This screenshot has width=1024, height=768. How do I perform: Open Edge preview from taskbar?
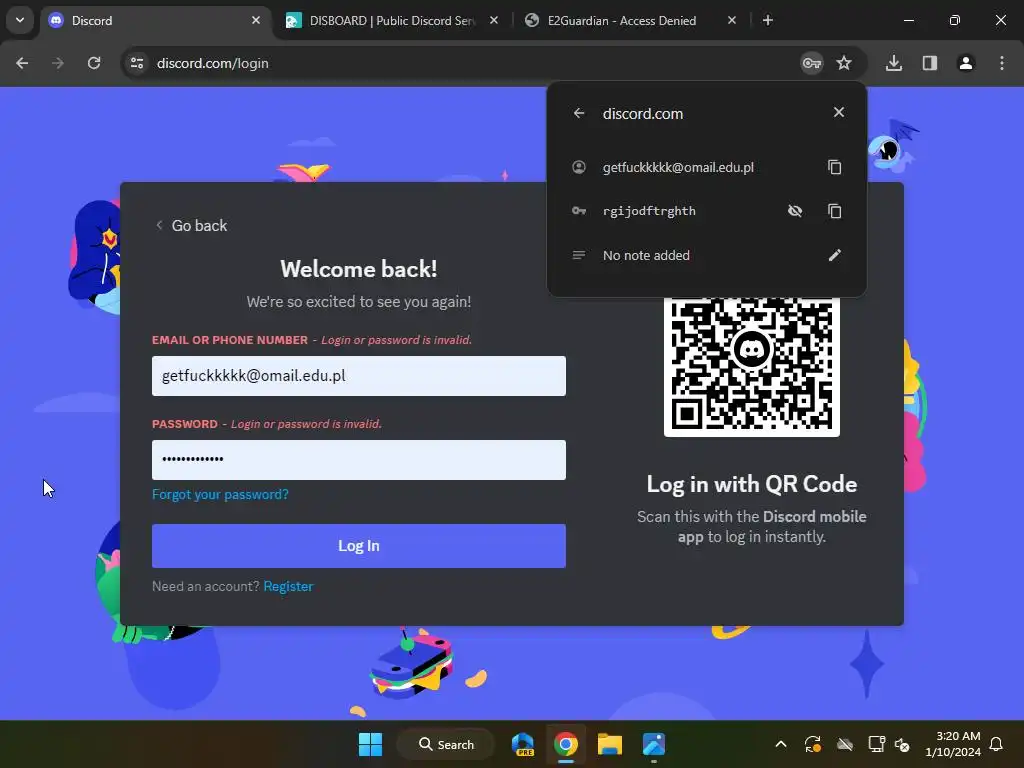pos(522,744)
